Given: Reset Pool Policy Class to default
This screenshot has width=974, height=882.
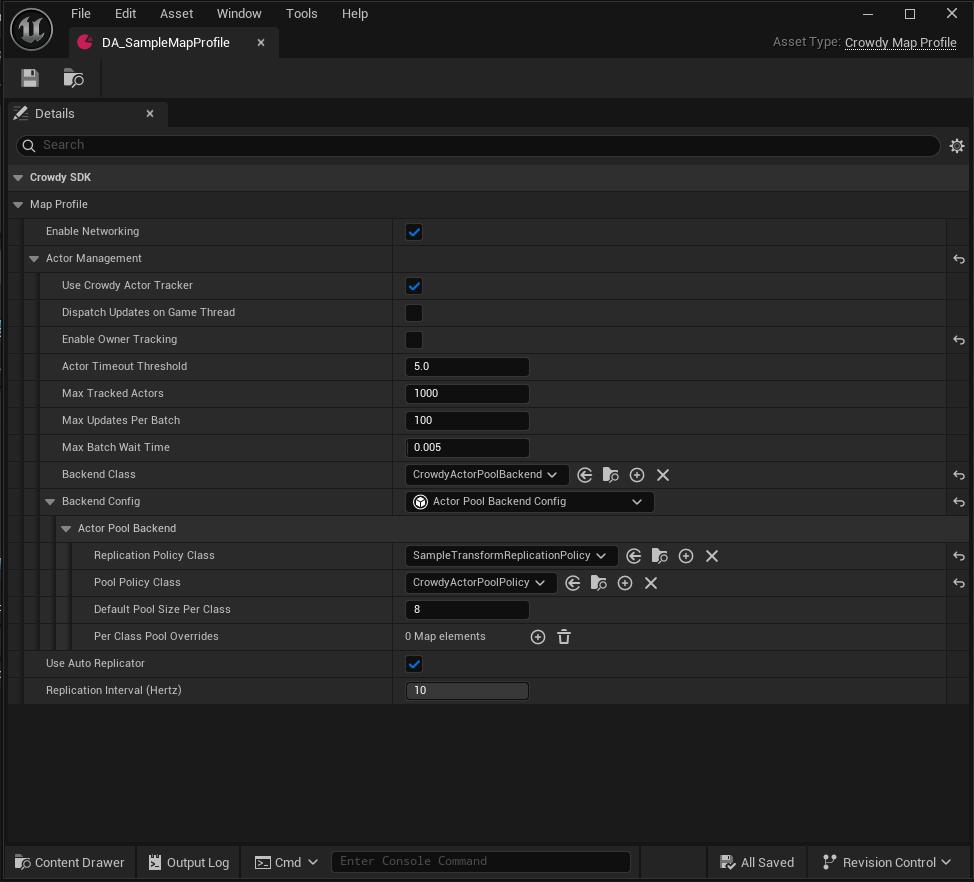Looking at the screenshot, I should [x=959, y=583].
